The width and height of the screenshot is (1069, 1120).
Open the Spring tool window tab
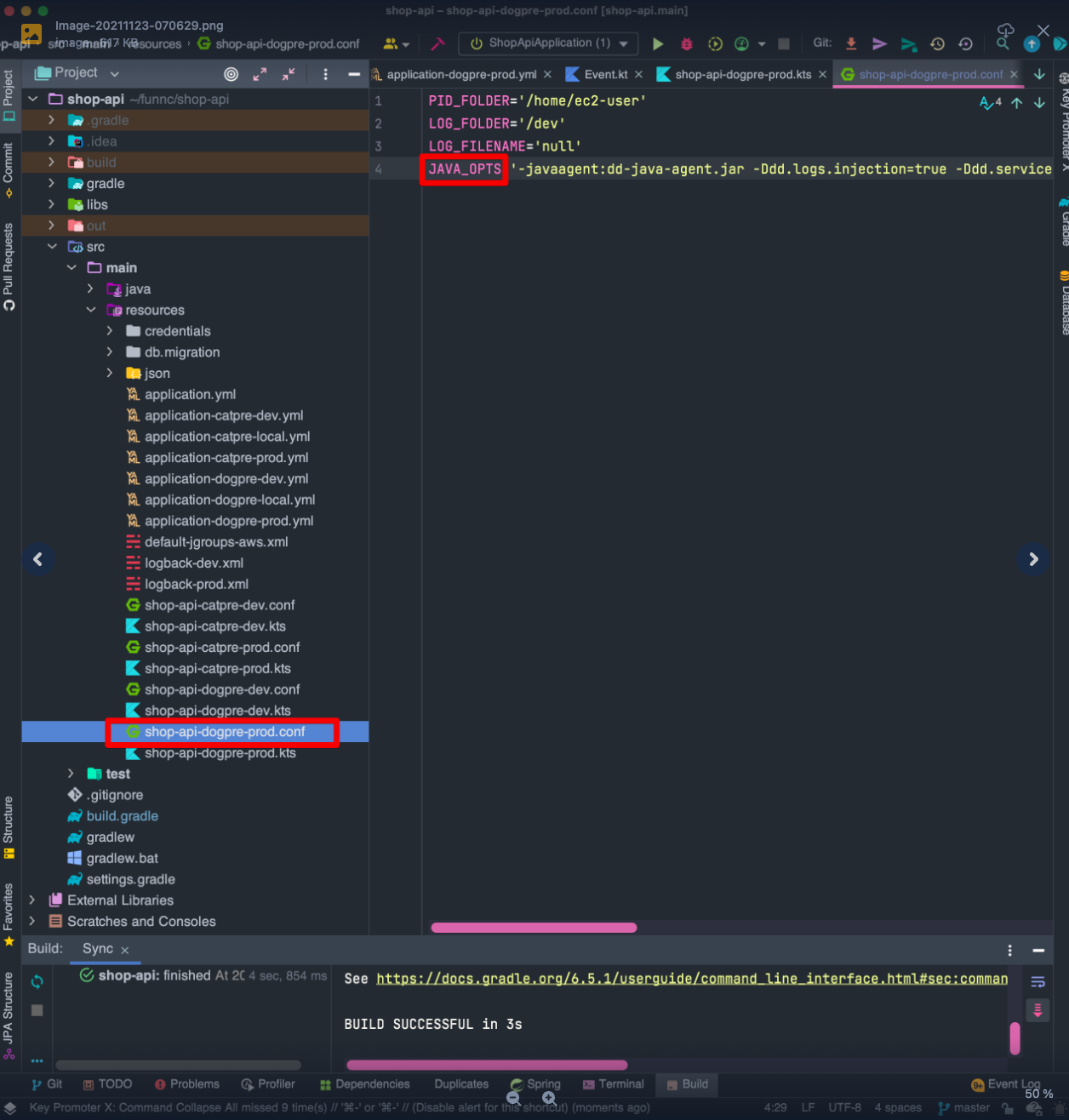click(535, 1084)
